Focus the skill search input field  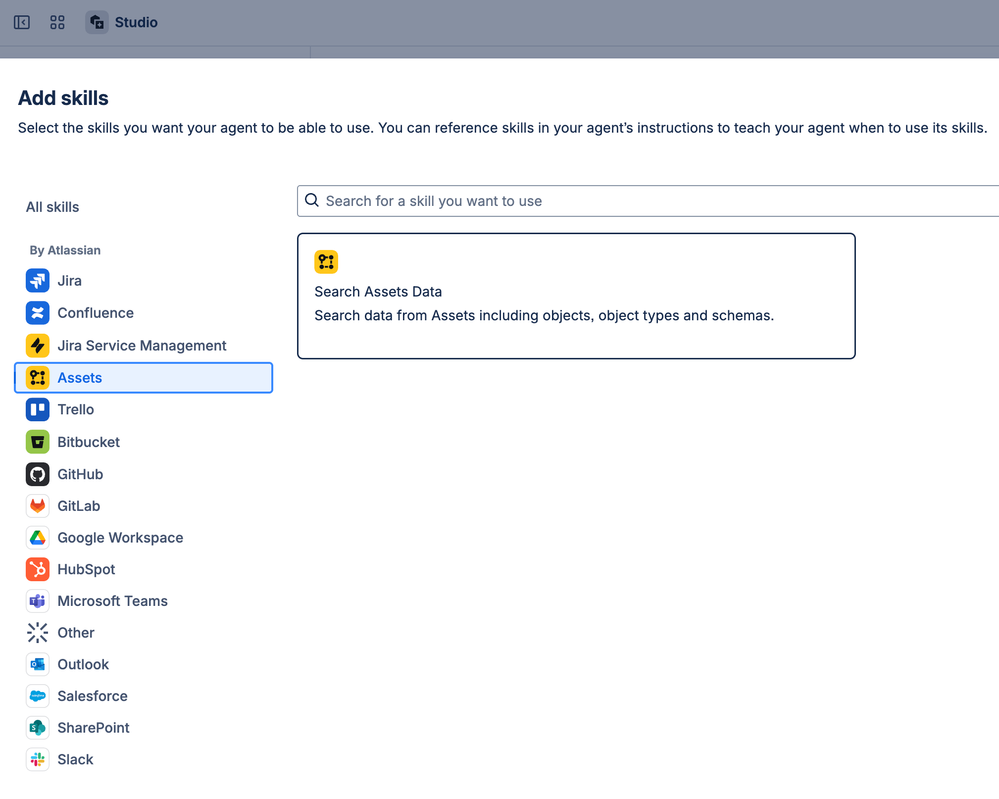pos(648,201)
